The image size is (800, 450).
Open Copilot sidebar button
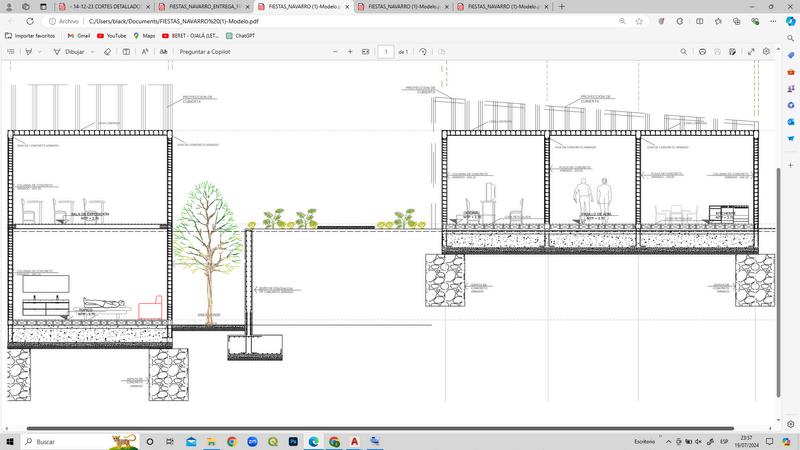pyautogui.click(x=791, y=21)
